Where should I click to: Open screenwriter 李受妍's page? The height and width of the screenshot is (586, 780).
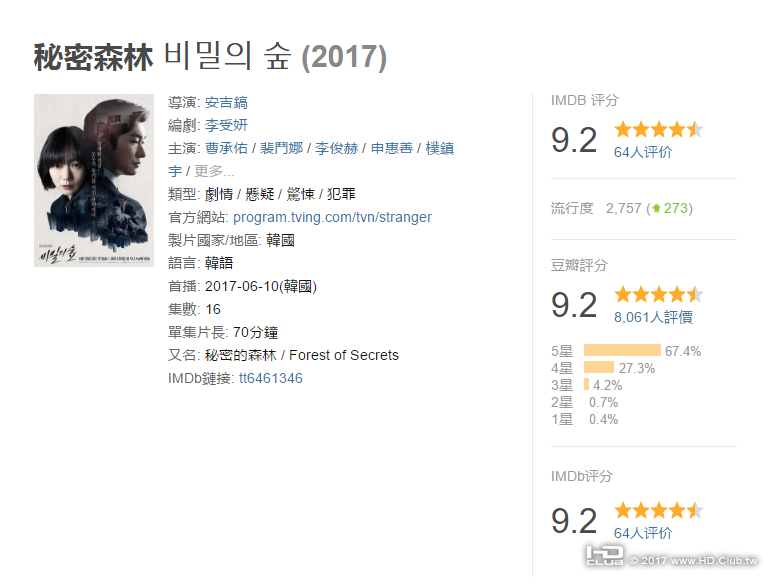226,125
